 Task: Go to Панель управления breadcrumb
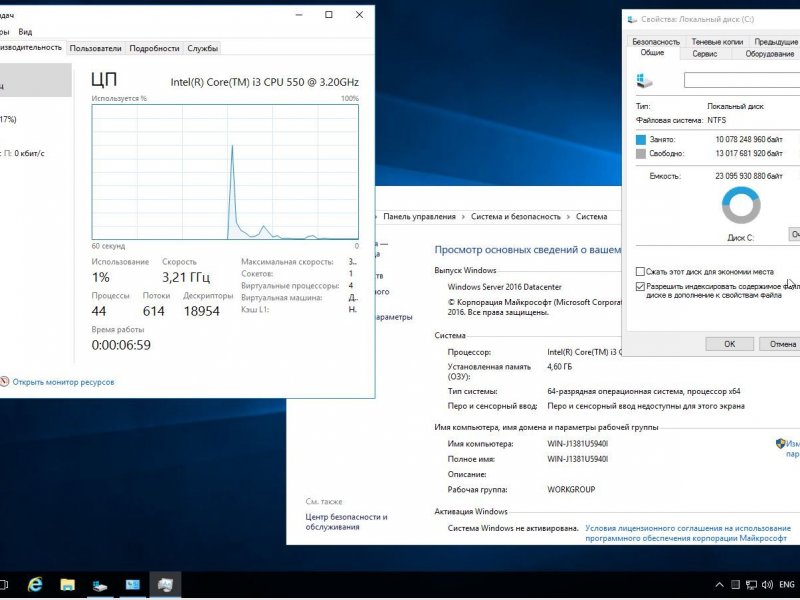click(x=419, y=216)
